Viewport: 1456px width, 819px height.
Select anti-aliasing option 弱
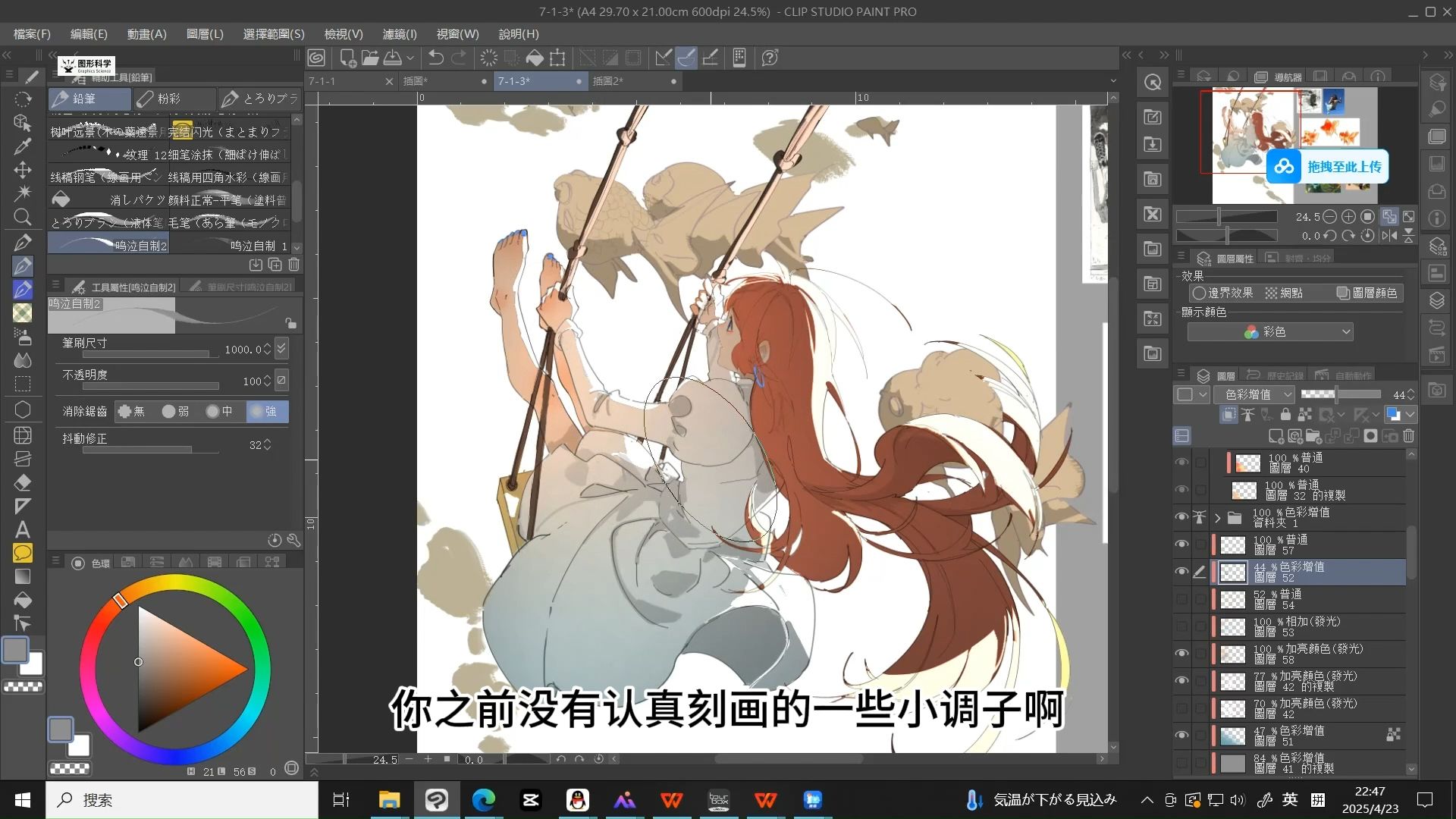[175, 411]
